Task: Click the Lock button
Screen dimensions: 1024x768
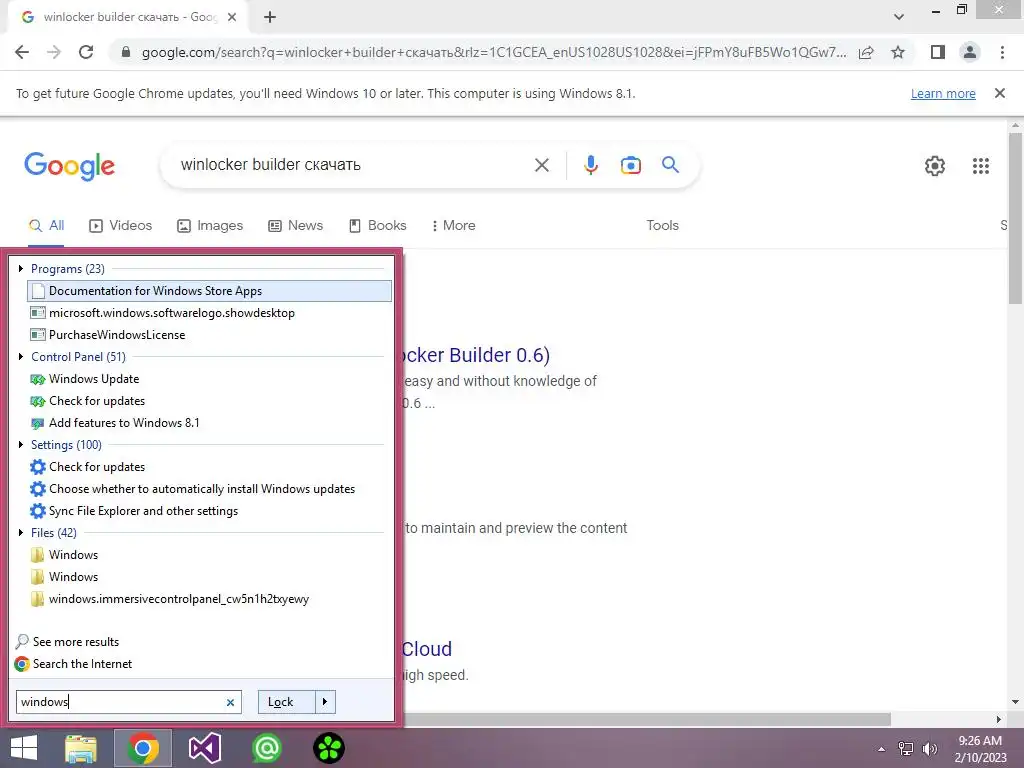Action: pyautogui.click(x=287, y=702)
